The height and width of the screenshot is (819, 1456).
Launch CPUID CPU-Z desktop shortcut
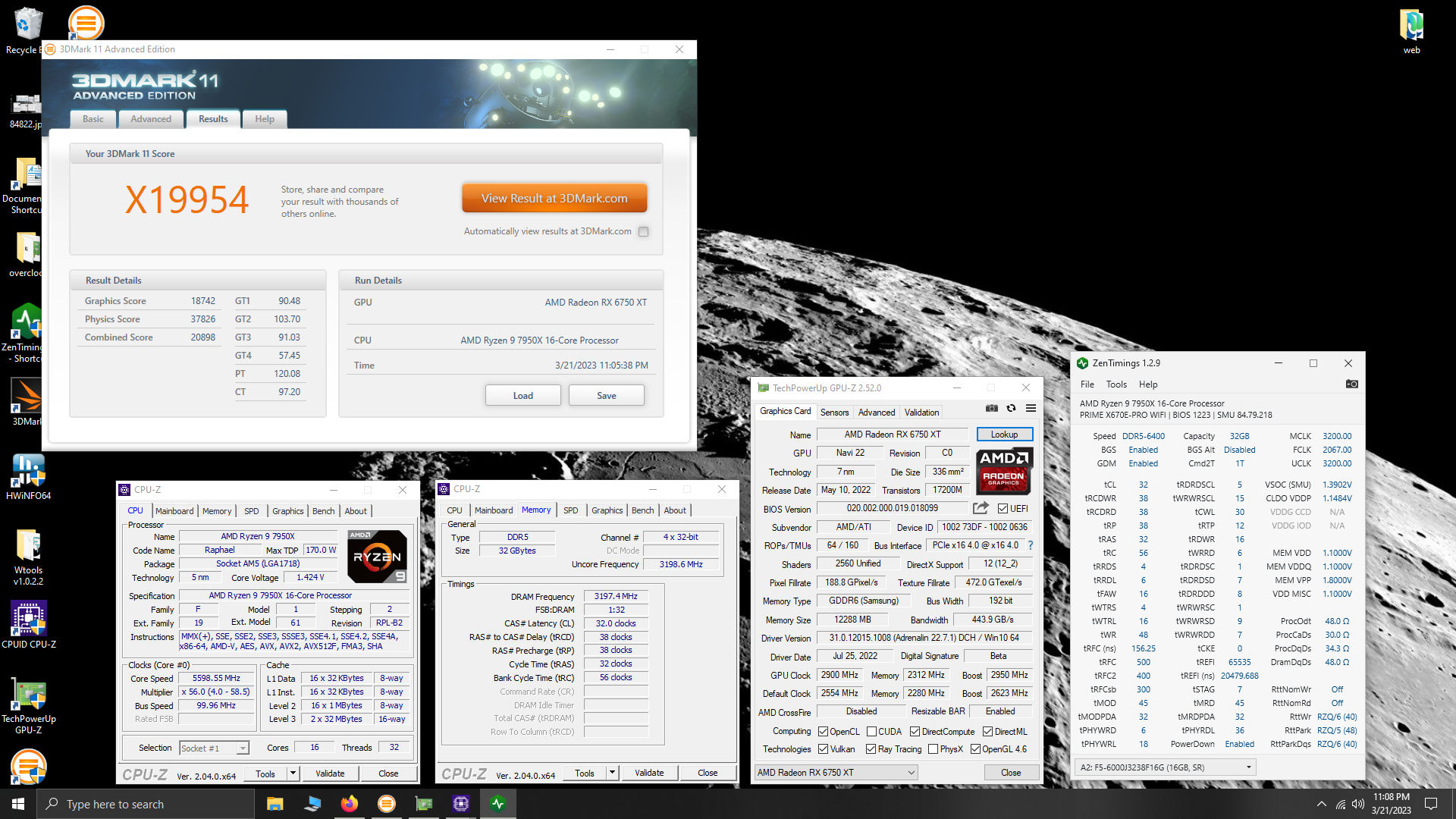click(x=28, y=625)
